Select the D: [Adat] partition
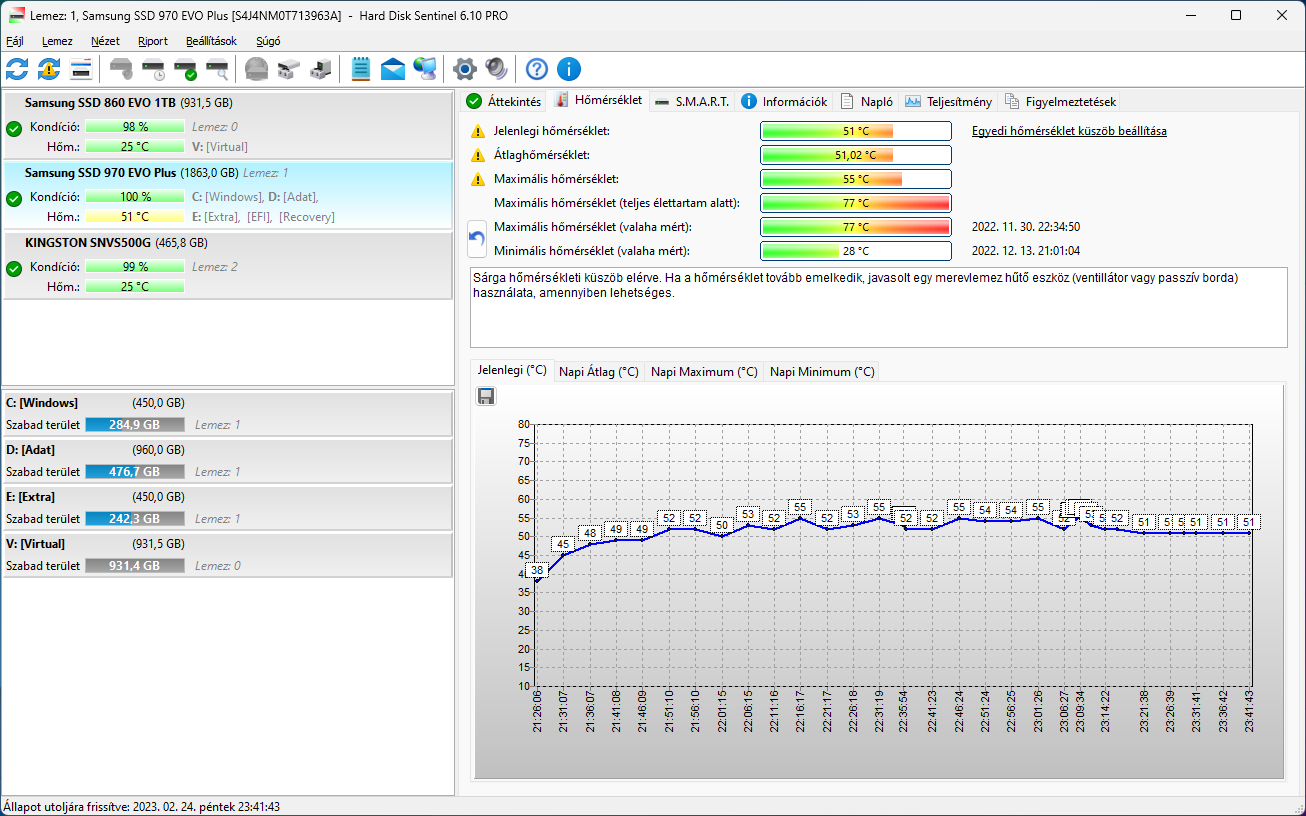Viewport: 1306px width, 816px height. (x=227, y=461)
